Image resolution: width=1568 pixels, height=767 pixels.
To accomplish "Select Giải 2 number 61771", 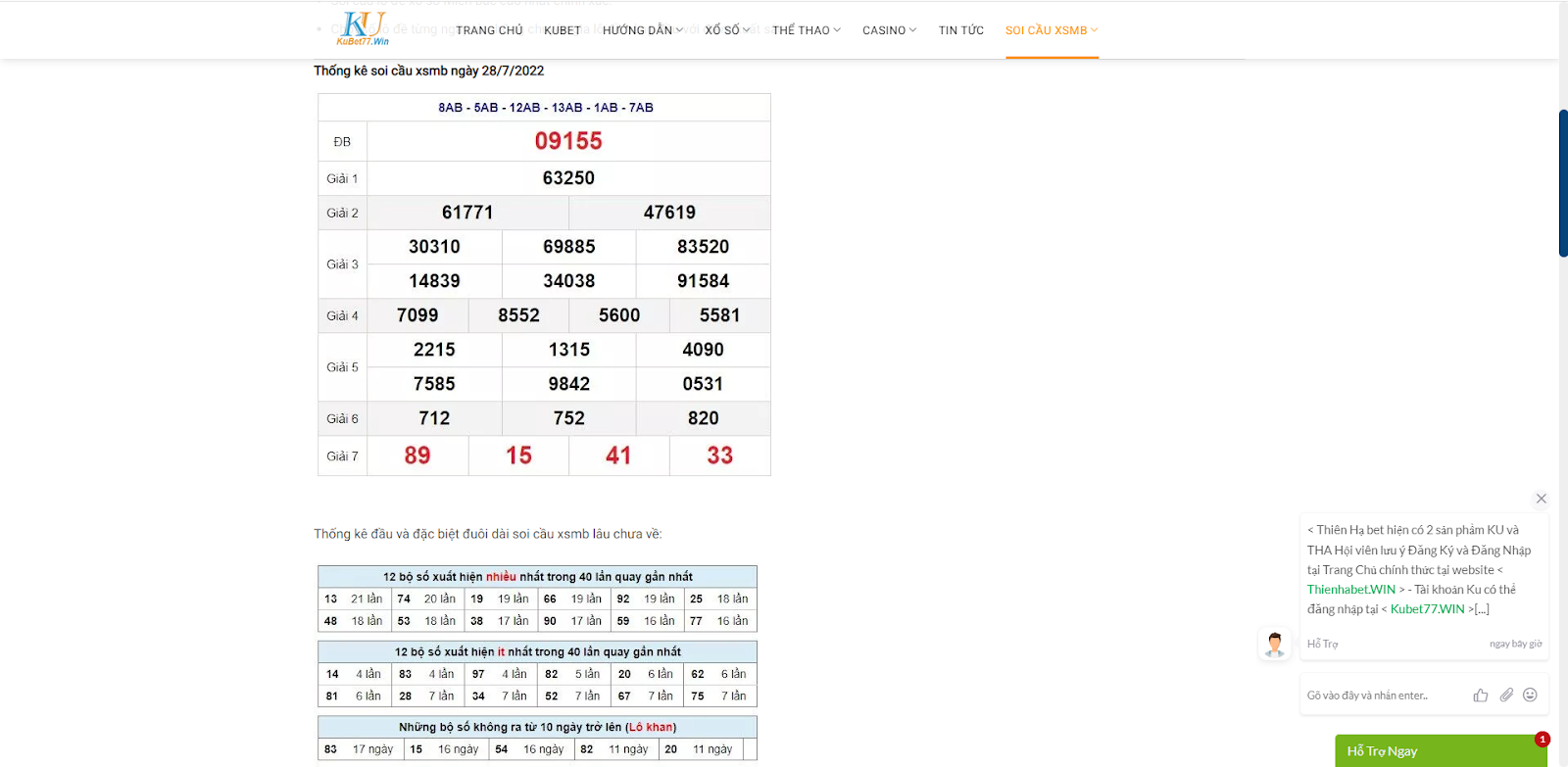I will click(467, 213).
